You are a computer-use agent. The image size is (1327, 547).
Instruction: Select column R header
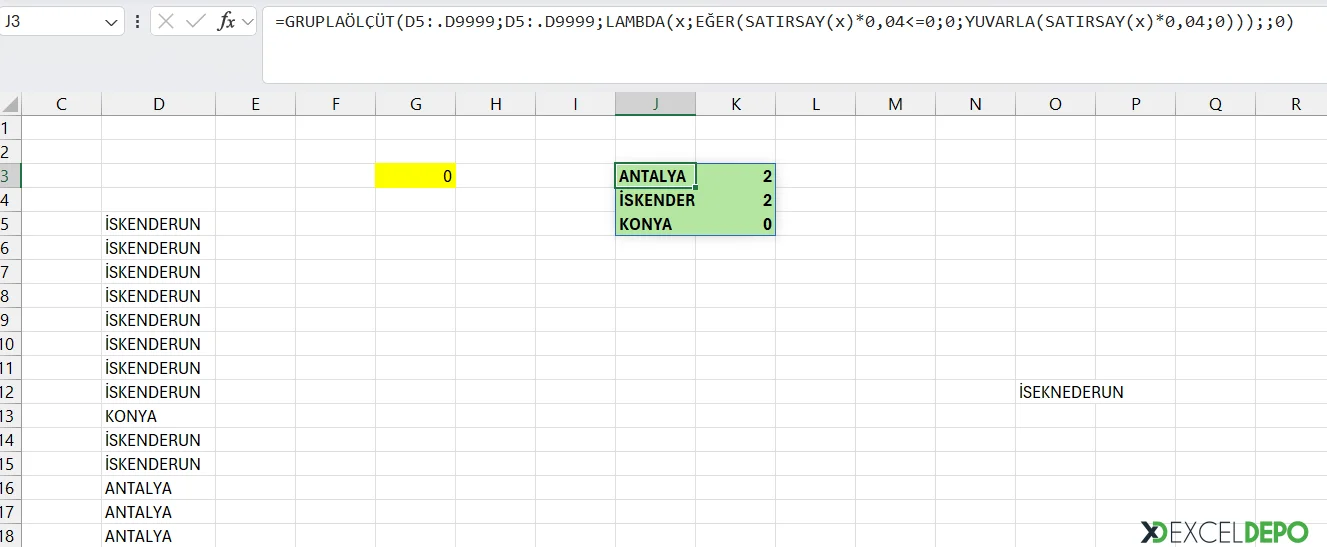point(1295,104)
